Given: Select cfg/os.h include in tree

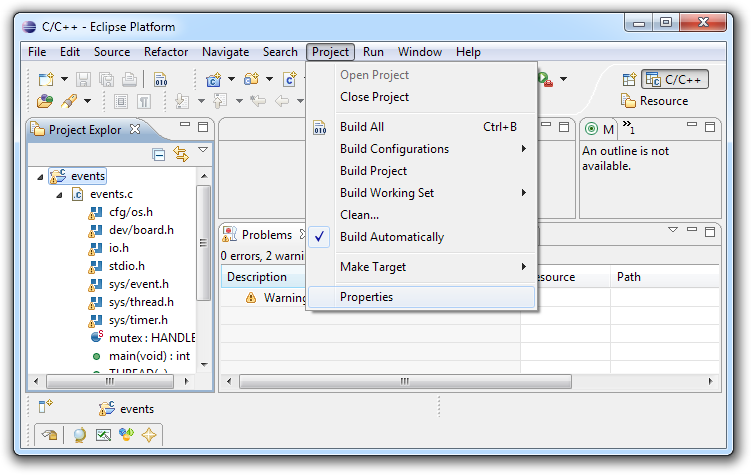Looking at the screenshot, I should [130, 212].
